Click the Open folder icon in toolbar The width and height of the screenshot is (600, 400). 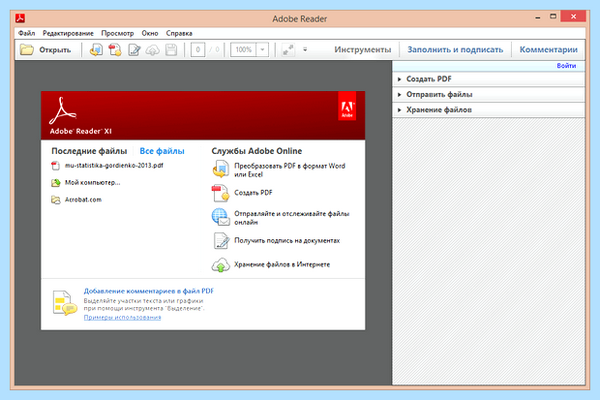[x=27, y=50]
